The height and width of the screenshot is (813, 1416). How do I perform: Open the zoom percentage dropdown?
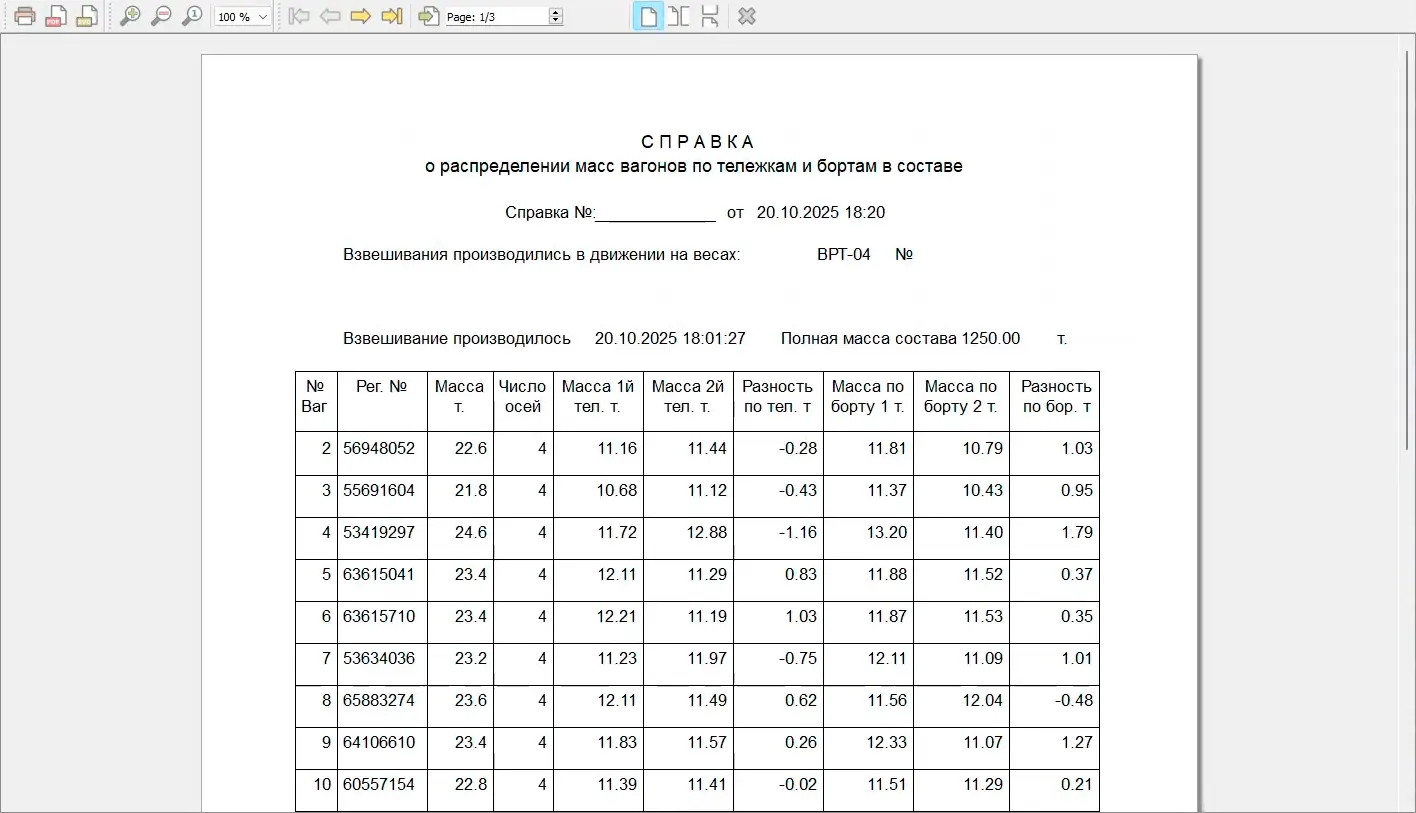pyautogui.click(x=258, y=15)
